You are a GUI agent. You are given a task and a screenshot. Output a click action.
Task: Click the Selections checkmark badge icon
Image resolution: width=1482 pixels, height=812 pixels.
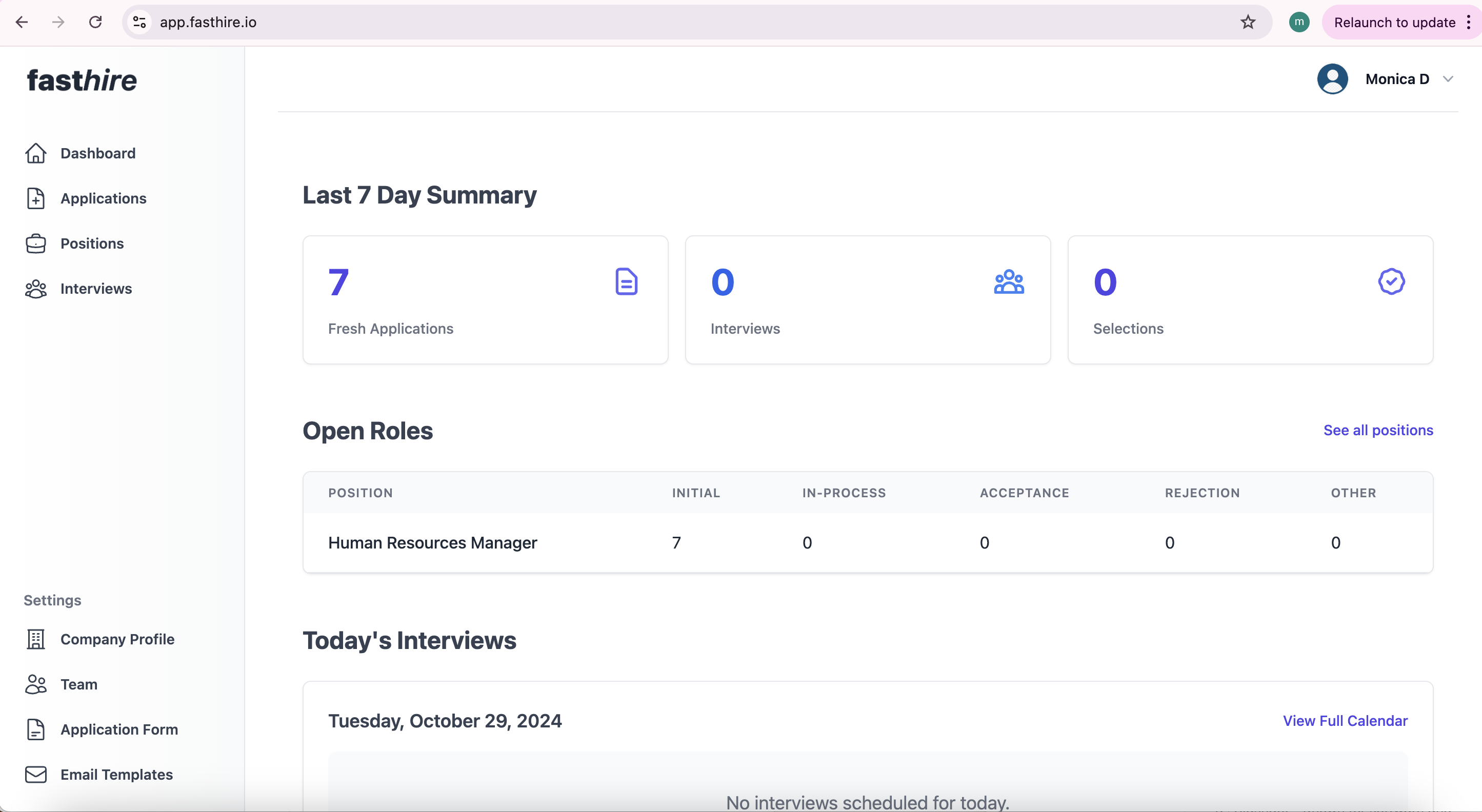(x=1391, y=282)
